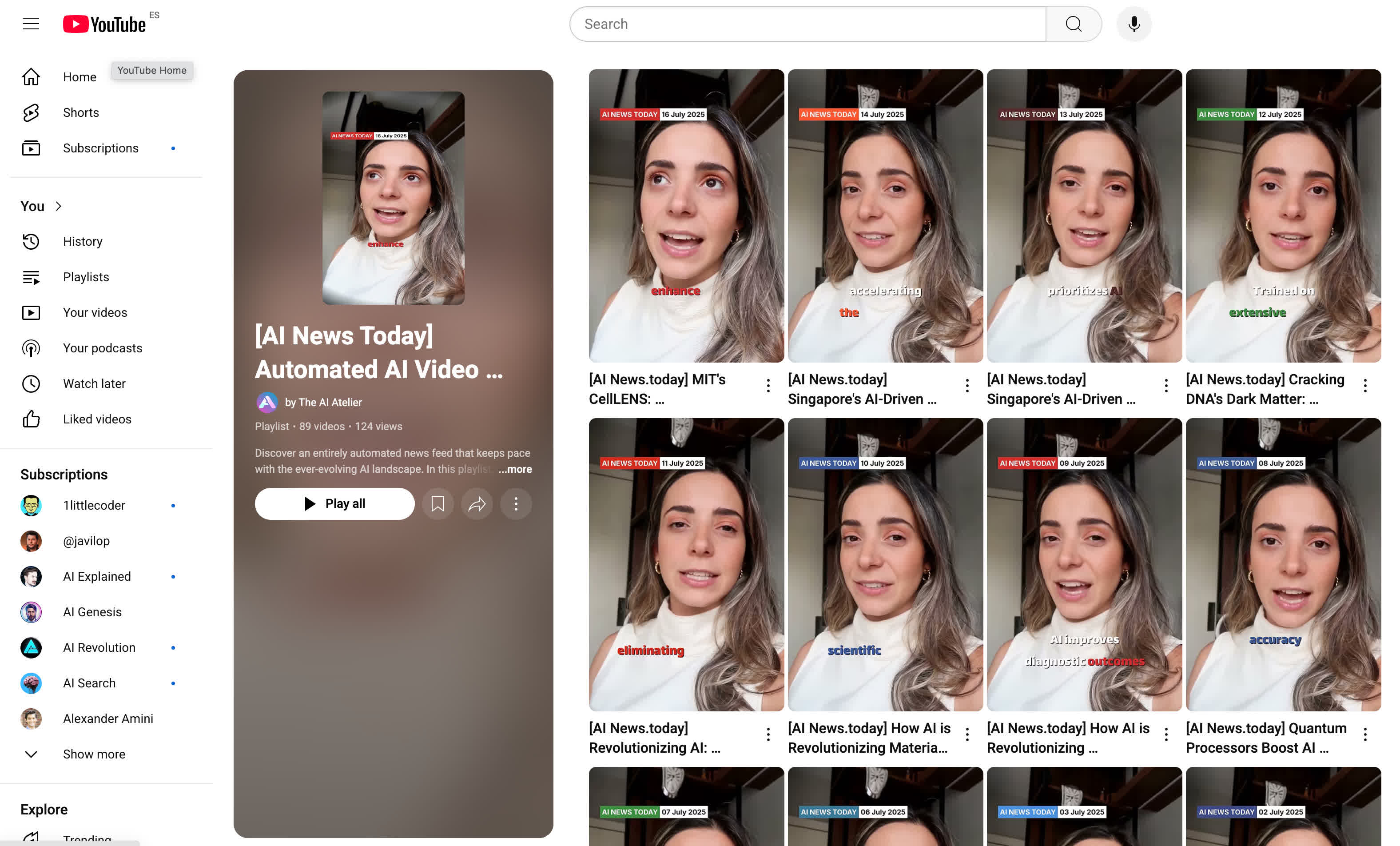
Task: Open options for 09 July Revolutionizing video
Action: pos(1166,734)
